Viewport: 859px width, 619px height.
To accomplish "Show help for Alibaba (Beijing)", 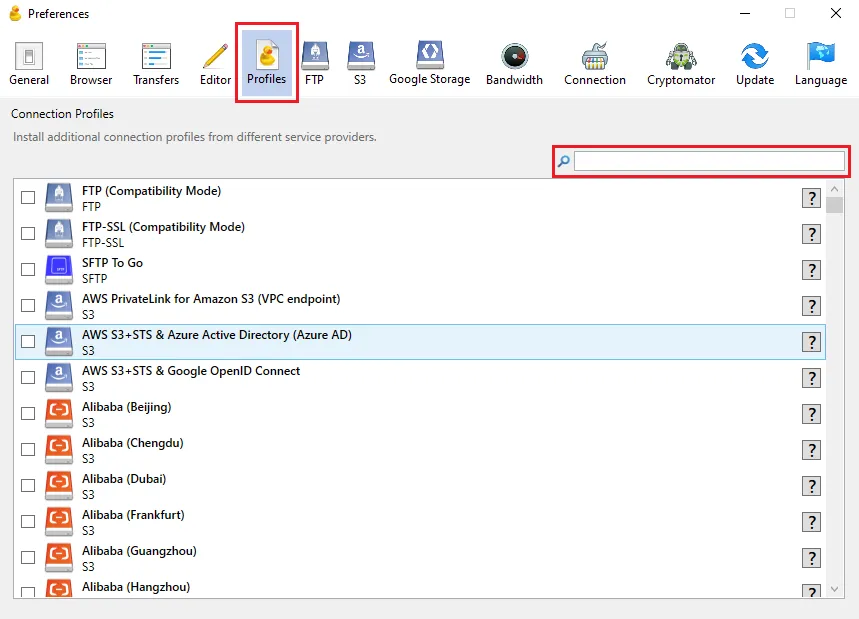I will (811, 414).
